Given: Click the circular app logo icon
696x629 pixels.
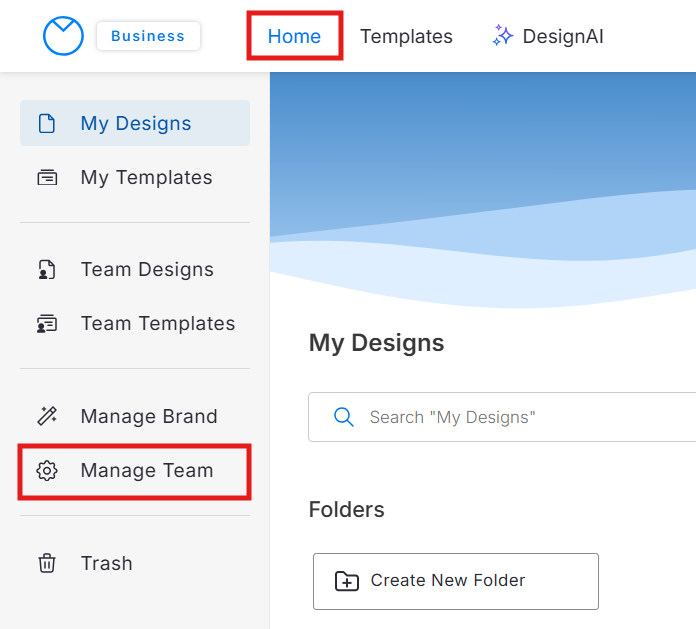Looking at the screenshot, I should tap(63, 36).
